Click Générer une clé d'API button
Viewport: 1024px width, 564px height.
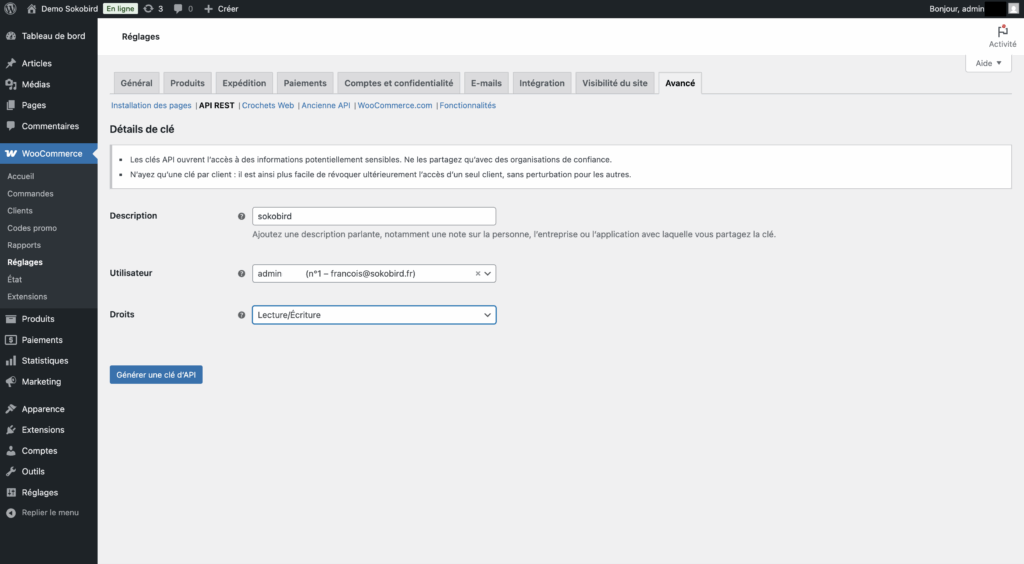(x=156, y=375)
